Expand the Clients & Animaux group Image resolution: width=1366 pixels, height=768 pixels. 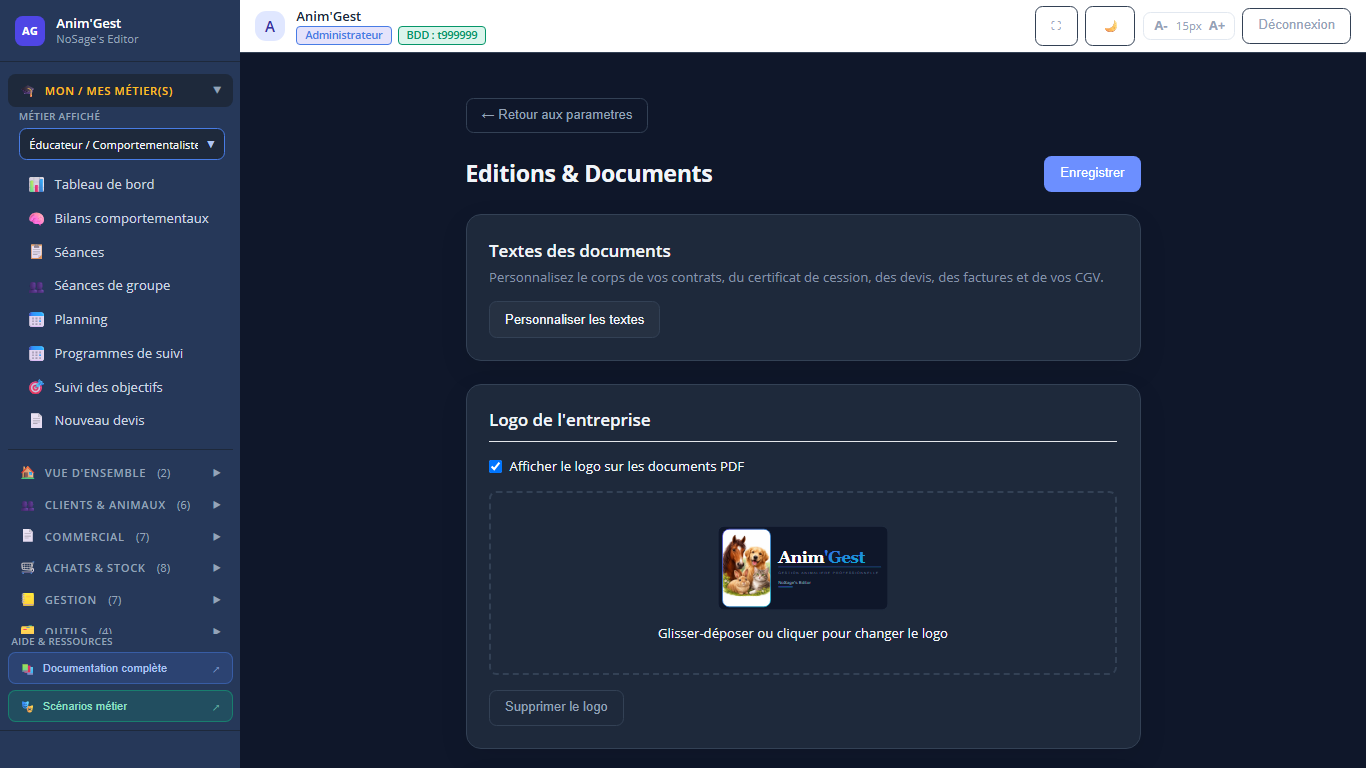(120, 505)
